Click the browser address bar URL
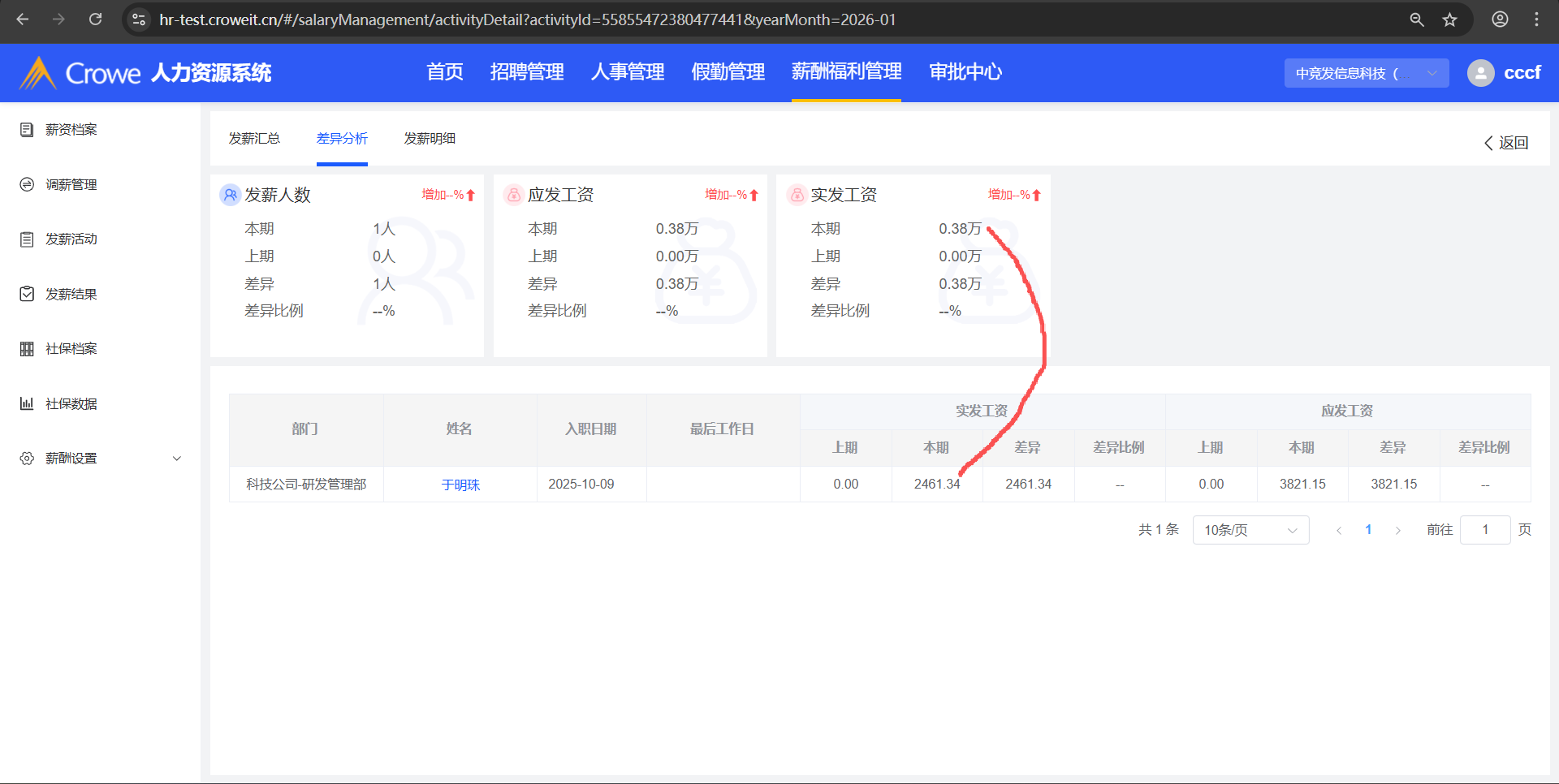1559x784 pixels. [528, 19]
